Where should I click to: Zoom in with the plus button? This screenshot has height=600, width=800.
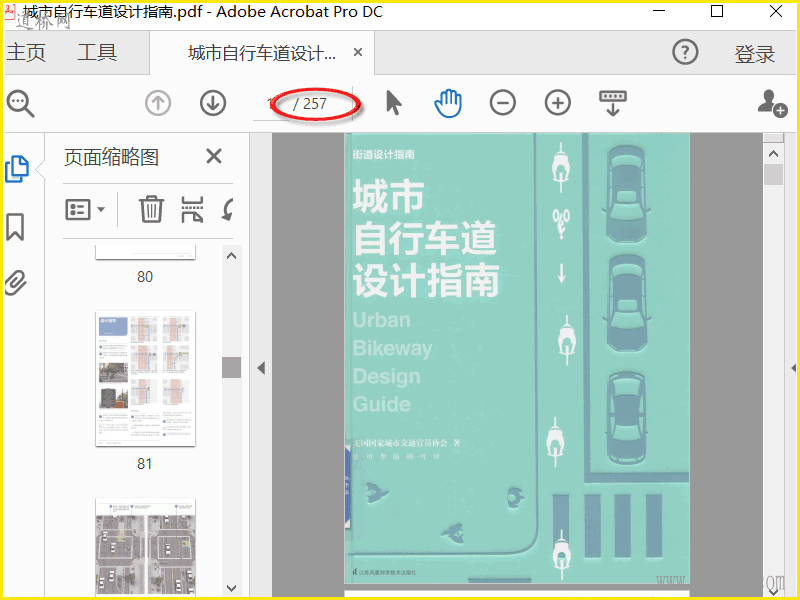click(558, 103)
